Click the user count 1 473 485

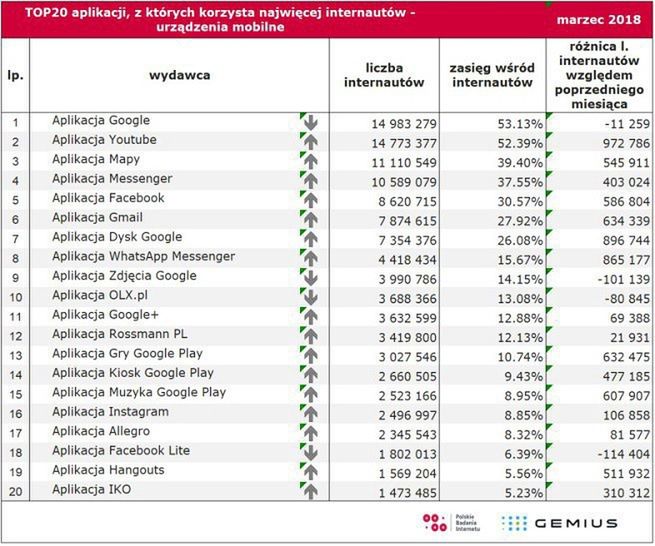[407, 493]
